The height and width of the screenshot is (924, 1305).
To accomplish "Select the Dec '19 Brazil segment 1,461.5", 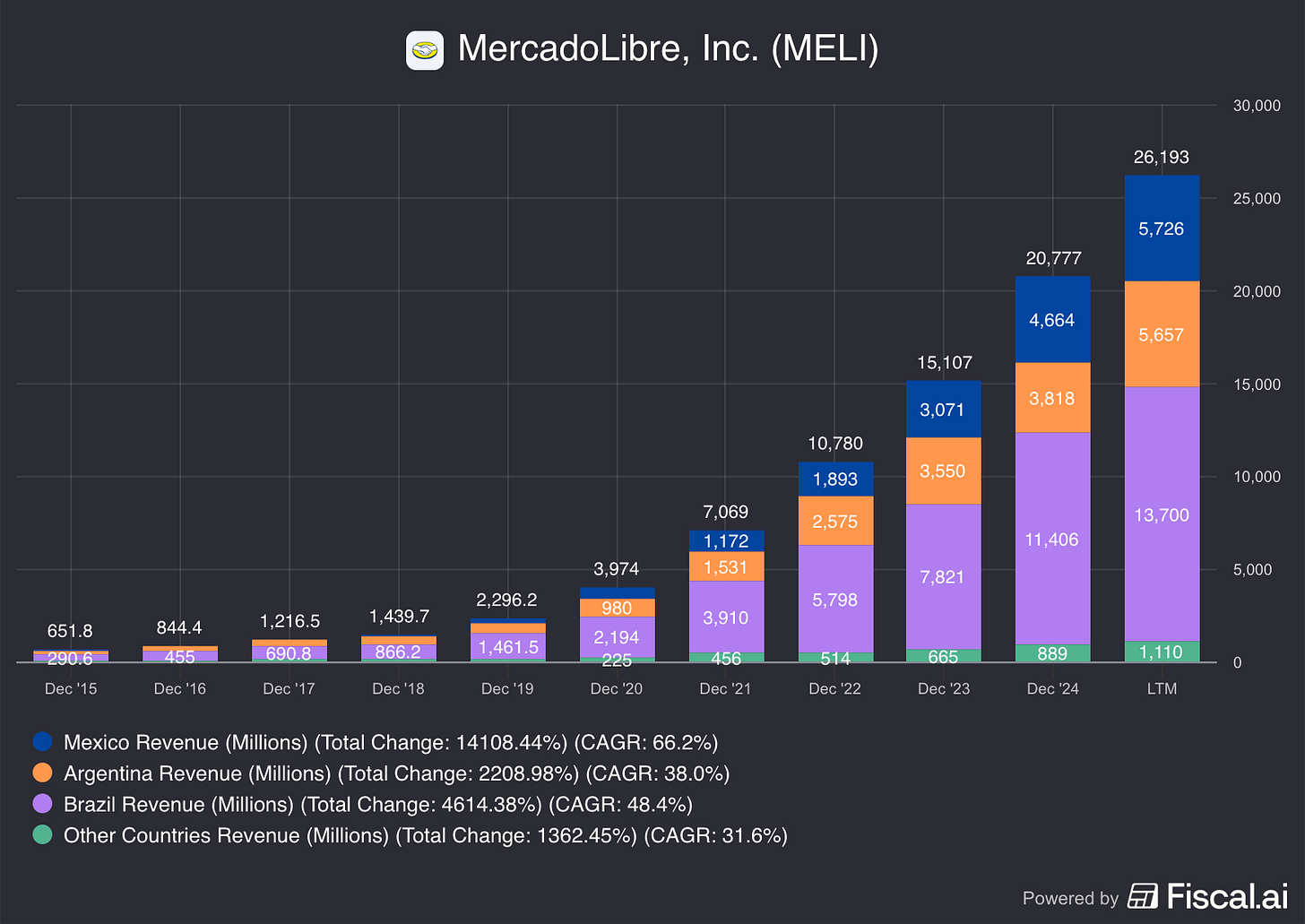I will pos(507,646).
